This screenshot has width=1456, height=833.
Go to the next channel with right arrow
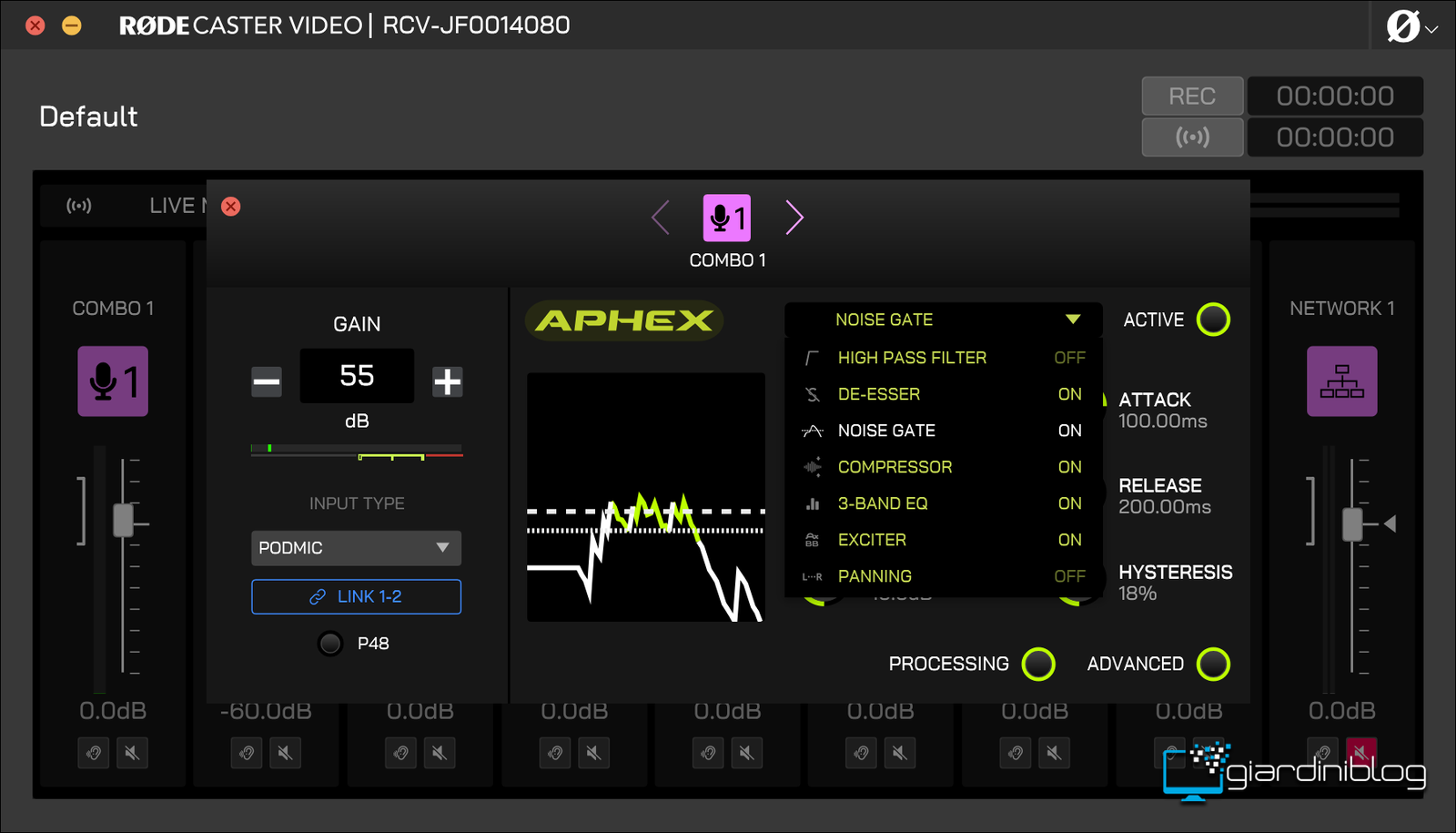tap(794, 218)
